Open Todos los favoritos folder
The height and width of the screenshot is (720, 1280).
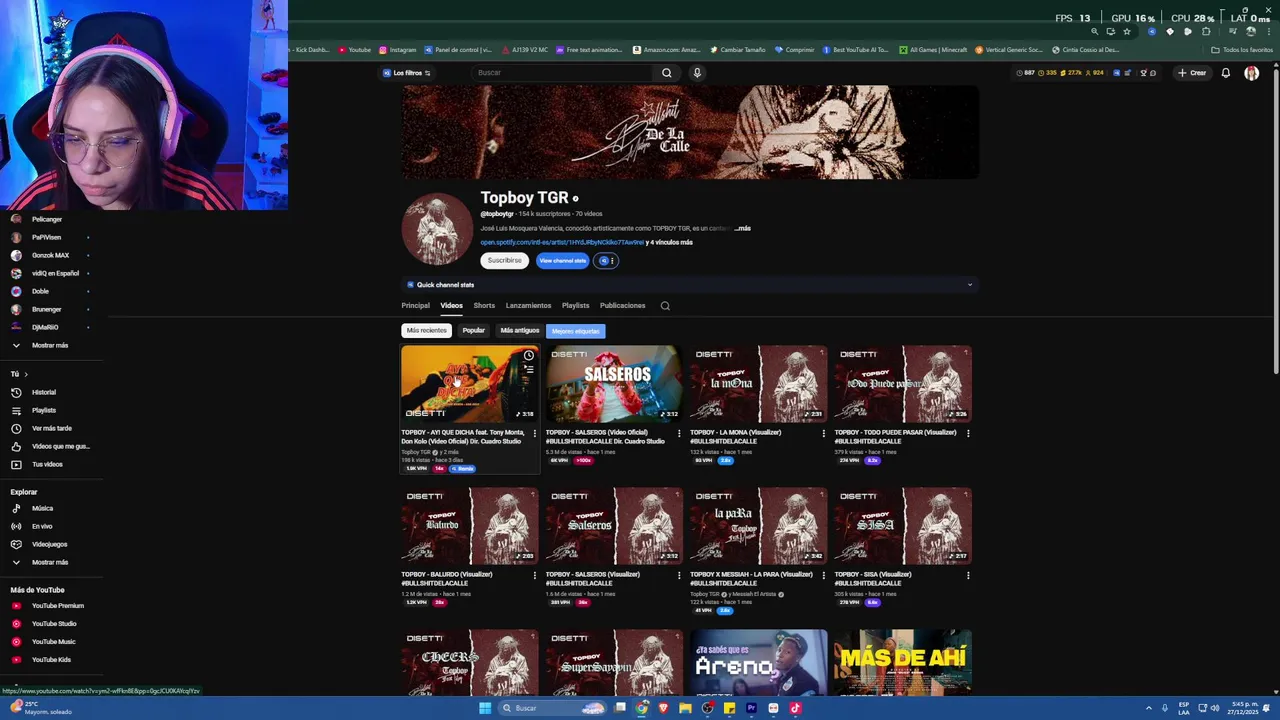click(x=1241, y=50)
